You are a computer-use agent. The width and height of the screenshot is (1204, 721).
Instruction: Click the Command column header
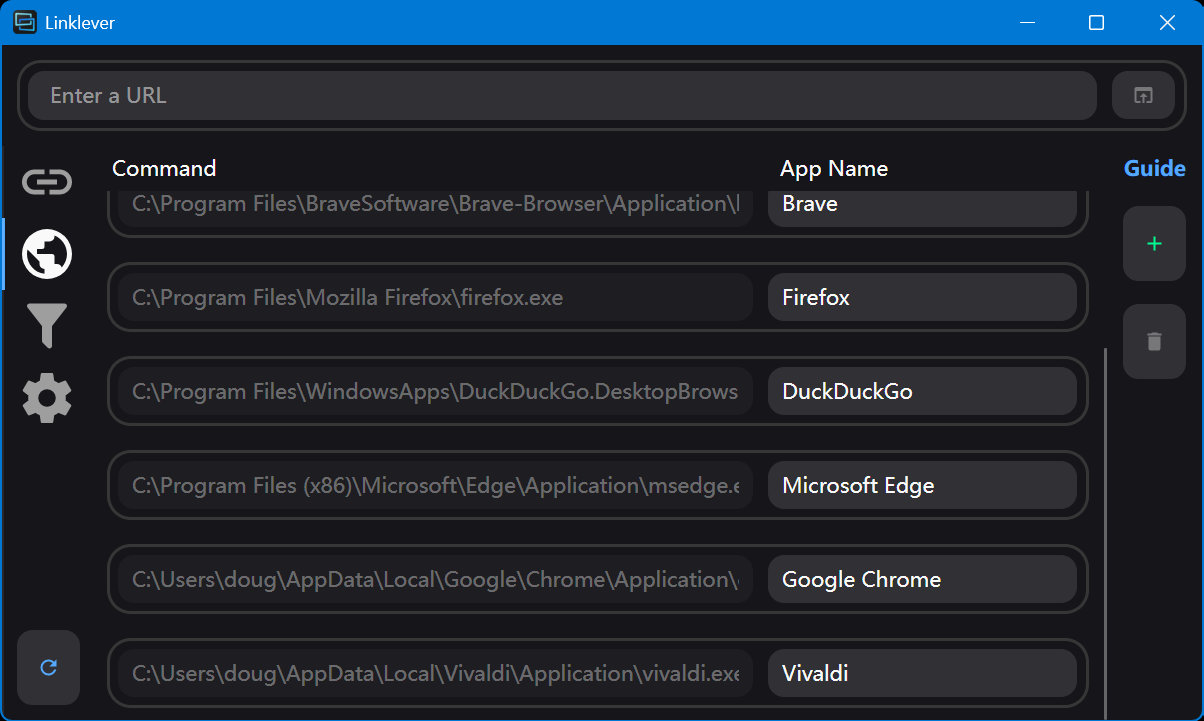point(164,168)
